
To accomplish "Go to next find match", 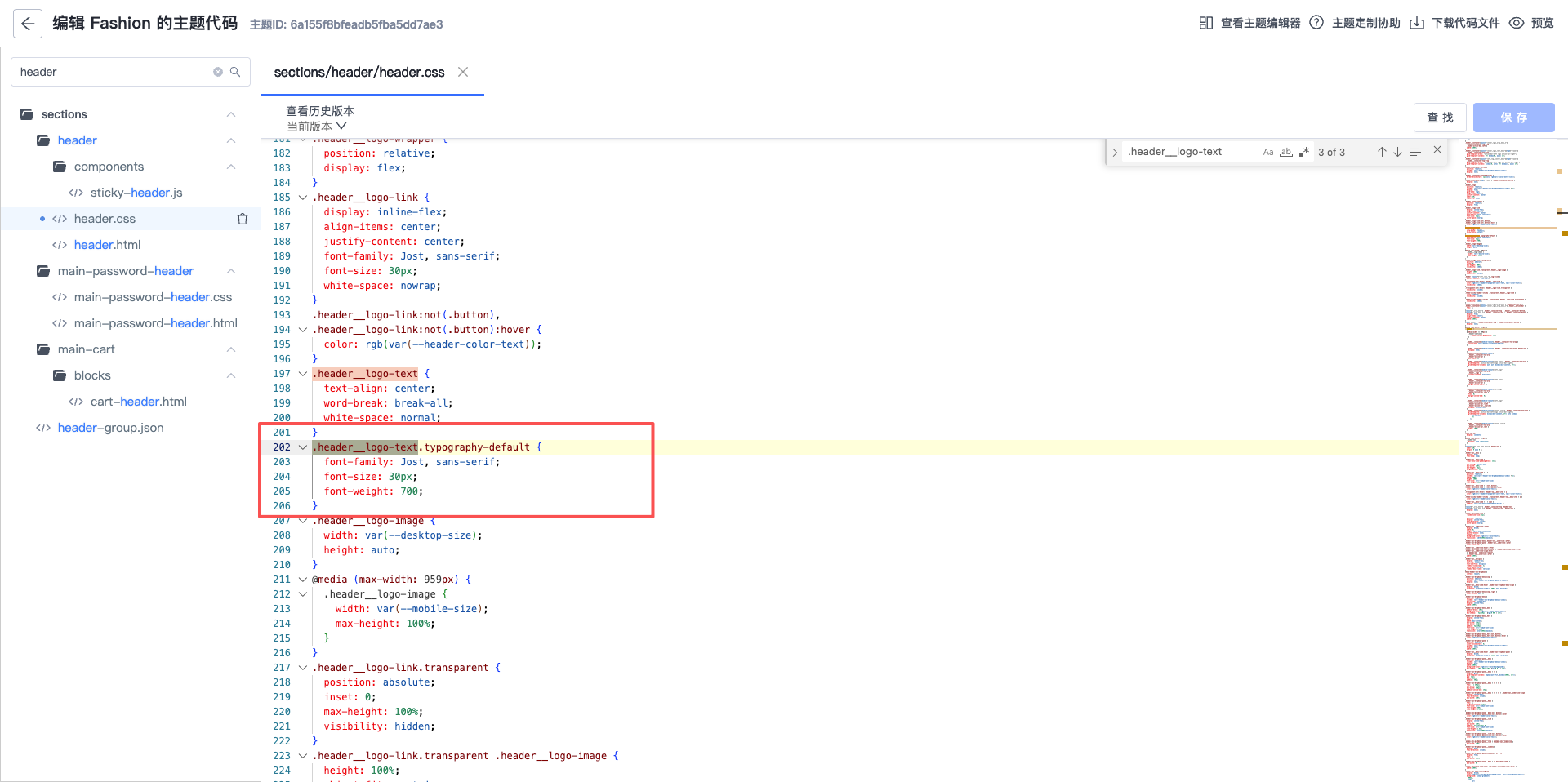I will pos(1397,152).
